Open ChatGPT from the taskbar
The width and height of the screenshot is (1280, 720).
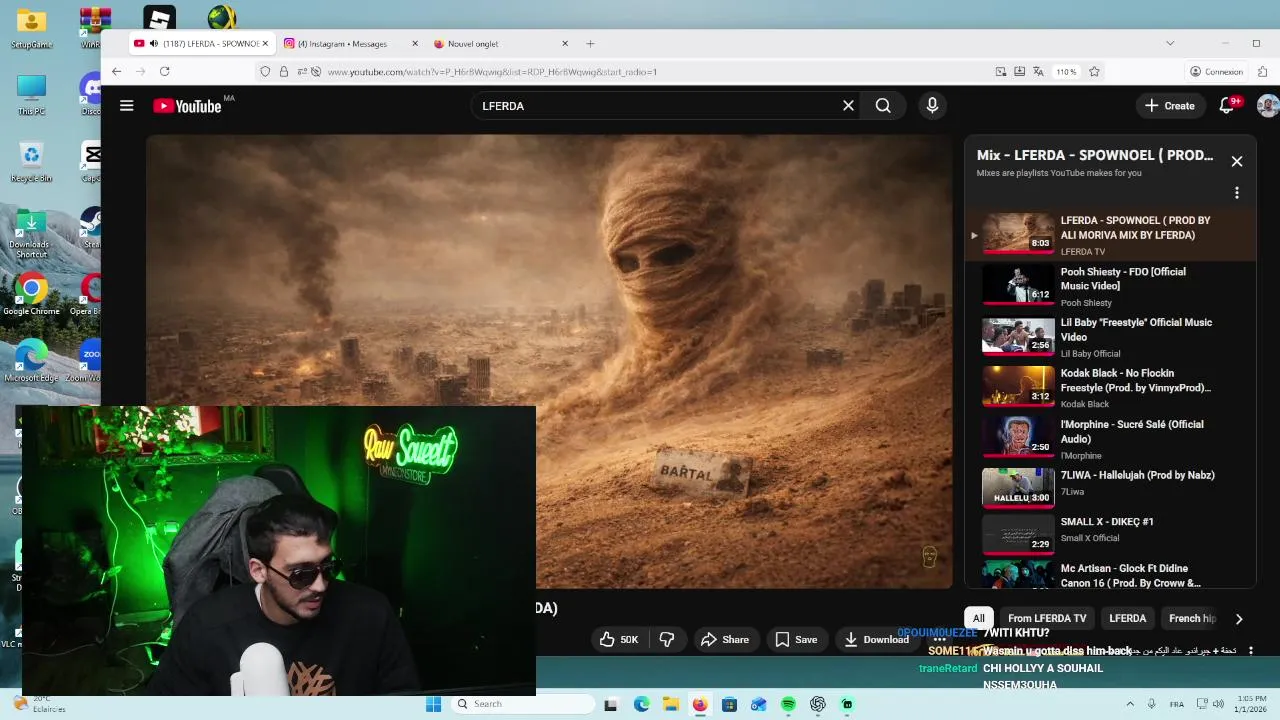818,704
